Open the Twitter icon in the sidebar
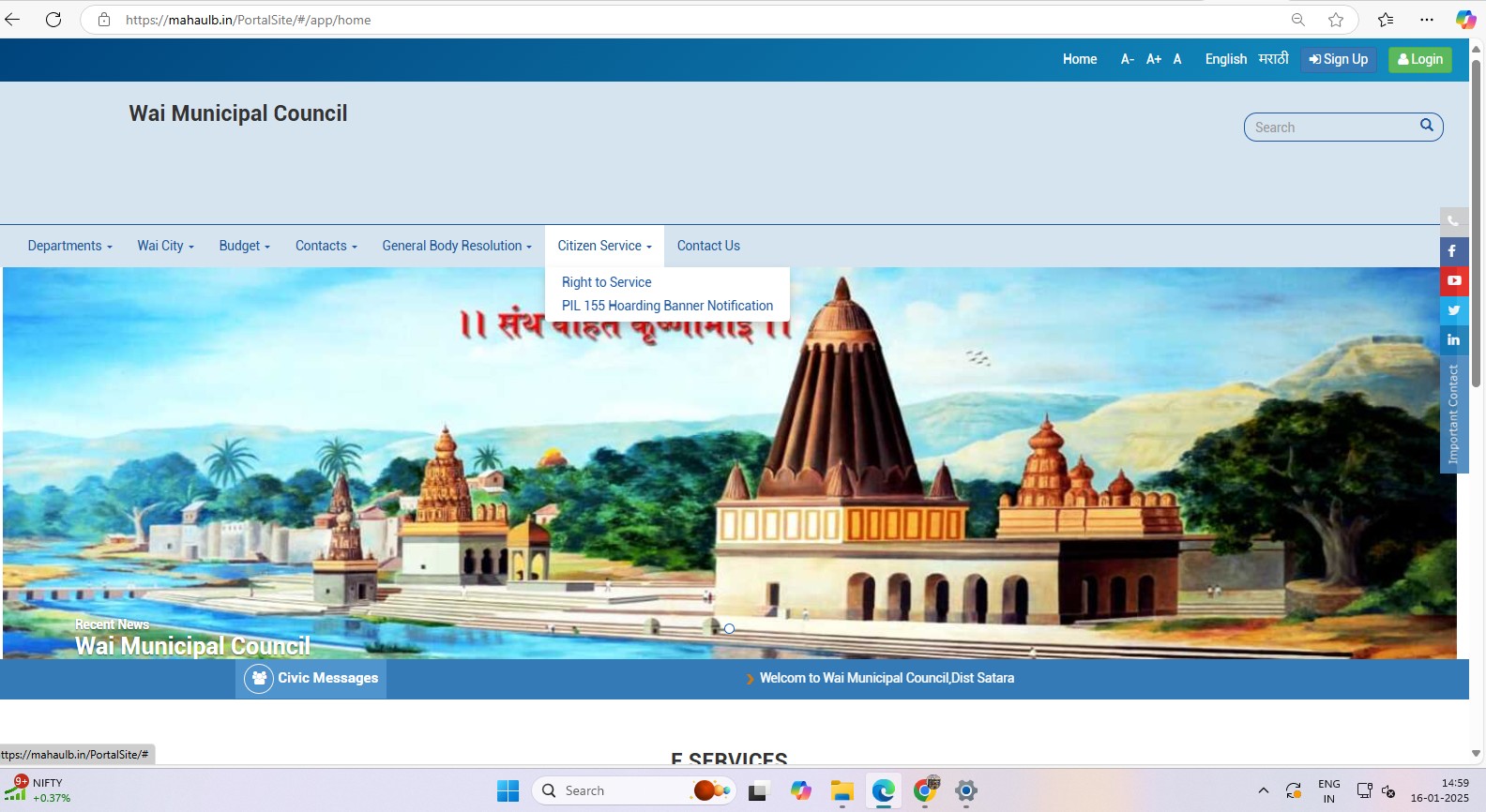The image size is (1486, 812). point(1453,310)
